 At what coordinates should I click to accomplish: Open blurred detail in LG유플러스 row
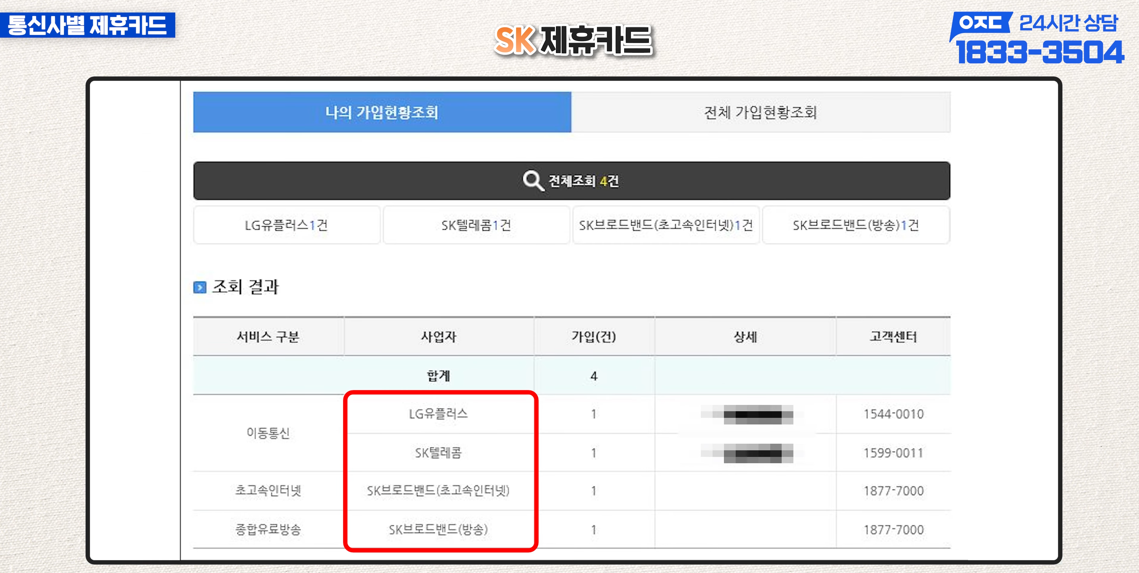747,415
